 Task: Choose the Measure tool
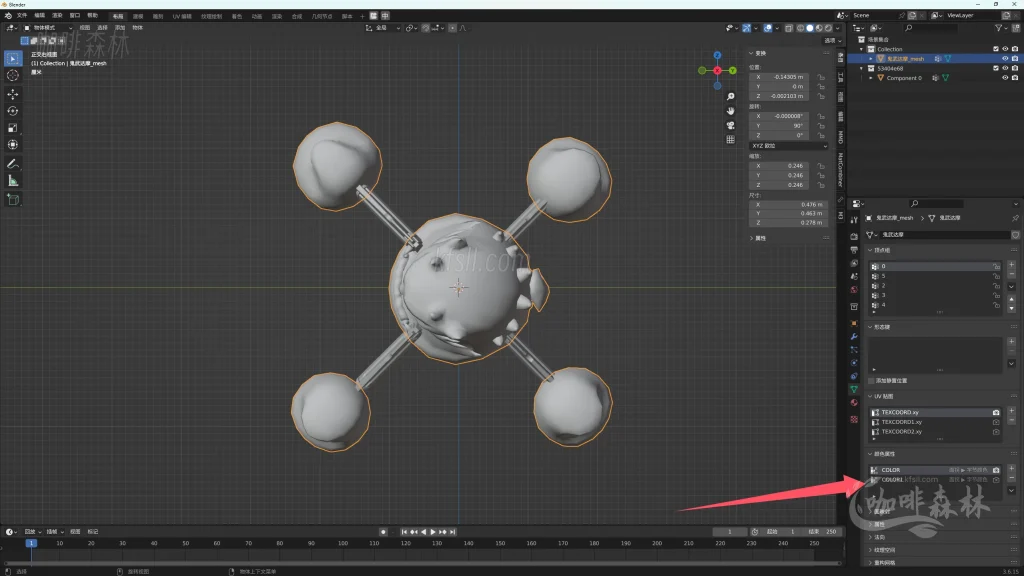coord(13,181)
